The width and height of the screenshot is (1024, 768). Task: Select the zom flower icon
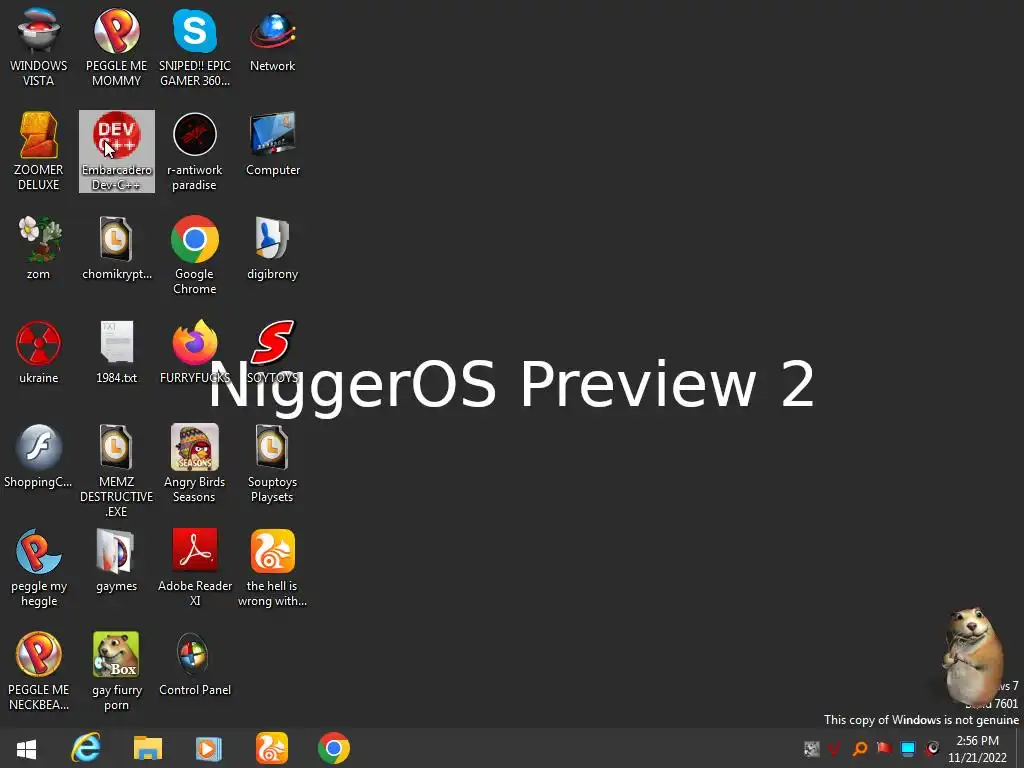pos(39,248)
